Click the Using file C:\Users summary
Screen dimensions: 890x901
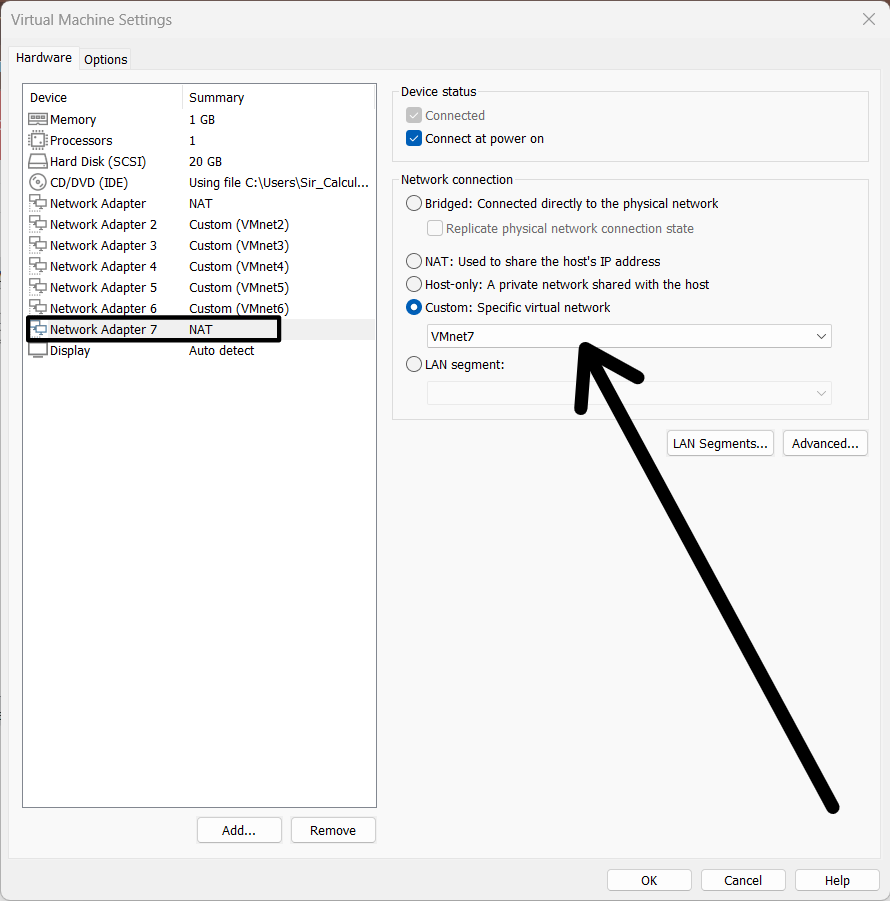(x=279, y=183)
